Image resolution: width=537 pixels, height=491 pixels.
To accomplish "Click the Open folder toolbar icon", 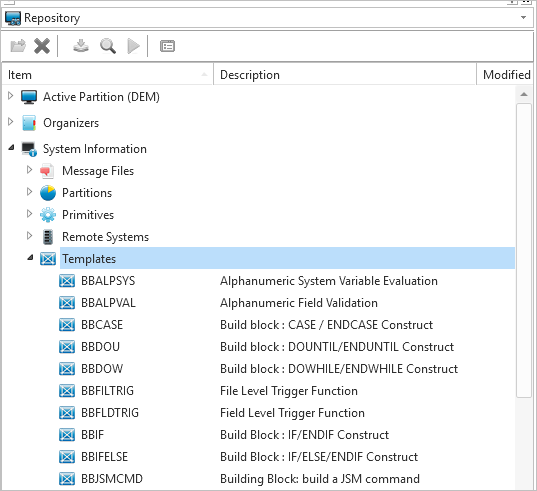I will coord(18,46).
